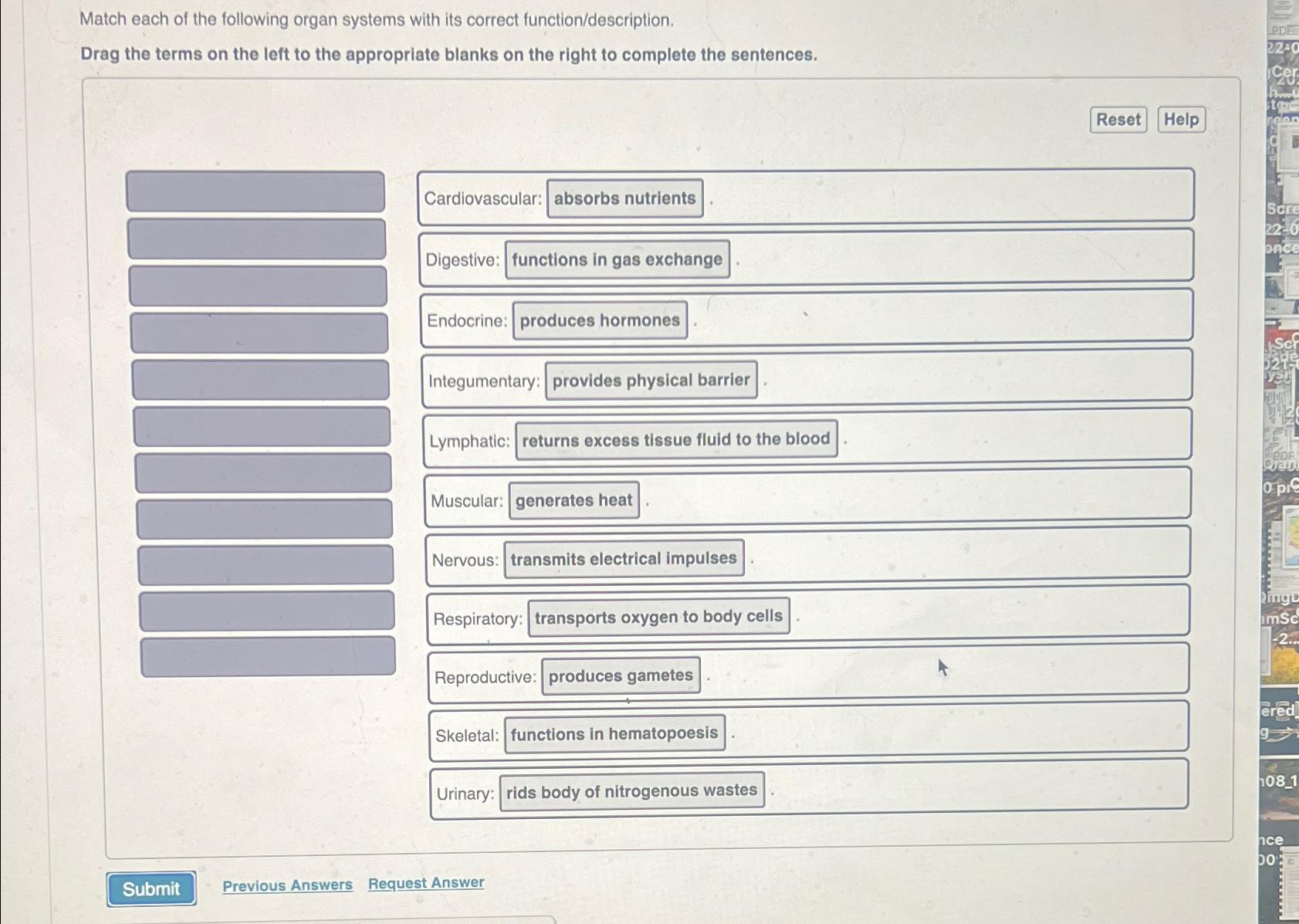
Task: Click the Reset button
Action: point(1118,120)
